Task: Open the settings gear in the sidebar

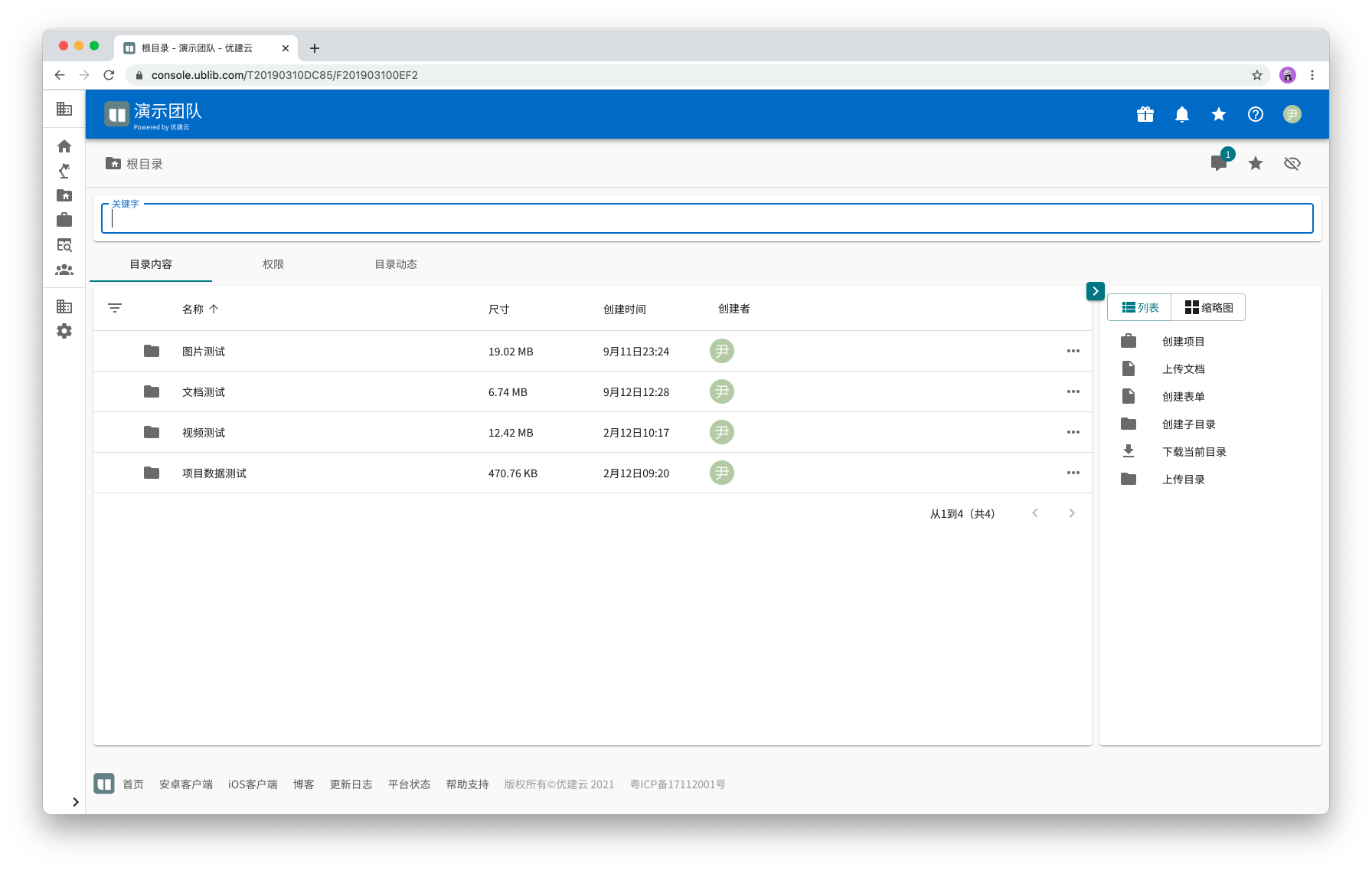Action: pyautogui.click(x=64, y=331)
